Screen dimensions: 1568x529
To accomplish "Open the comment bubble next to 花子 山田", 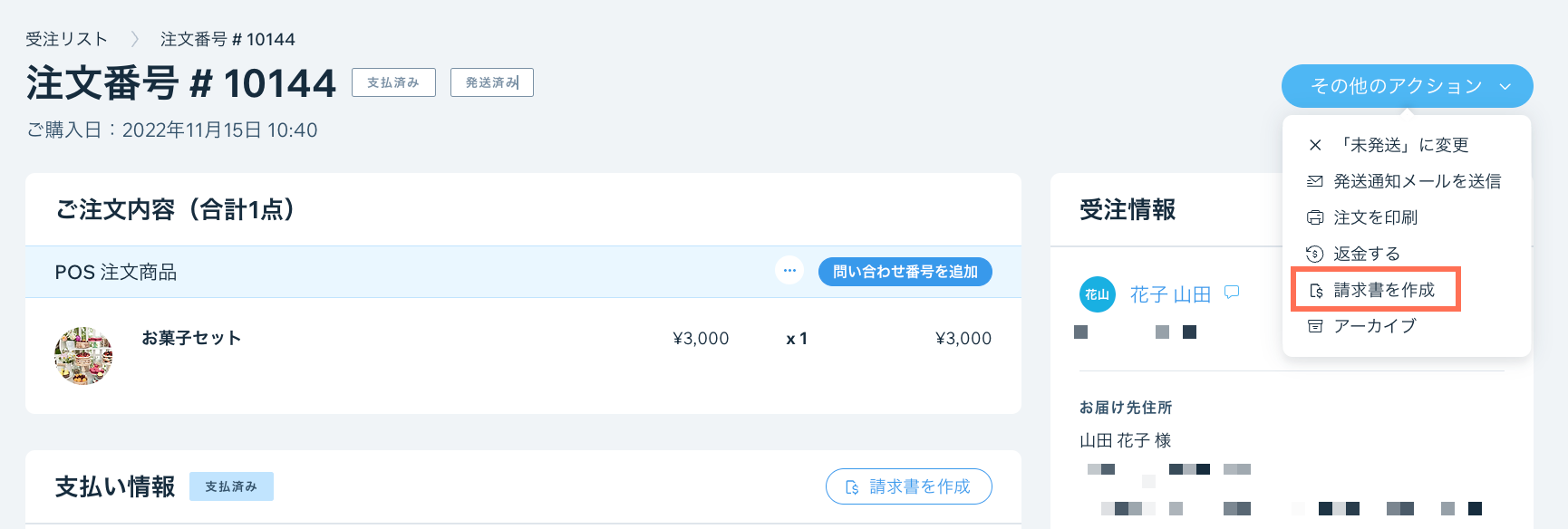I will coord(1231,293).
